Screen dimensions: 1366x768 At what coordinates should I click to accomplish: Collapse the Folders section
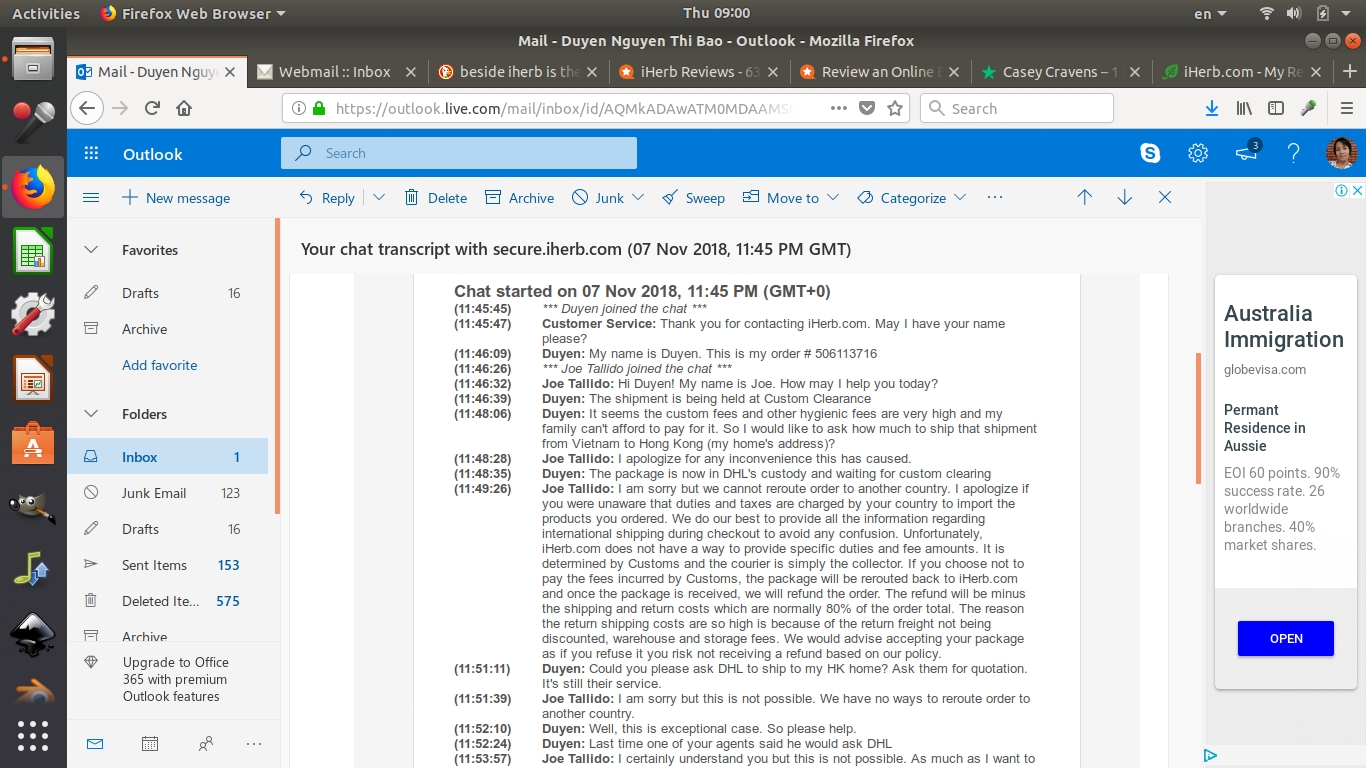[91, 414]
